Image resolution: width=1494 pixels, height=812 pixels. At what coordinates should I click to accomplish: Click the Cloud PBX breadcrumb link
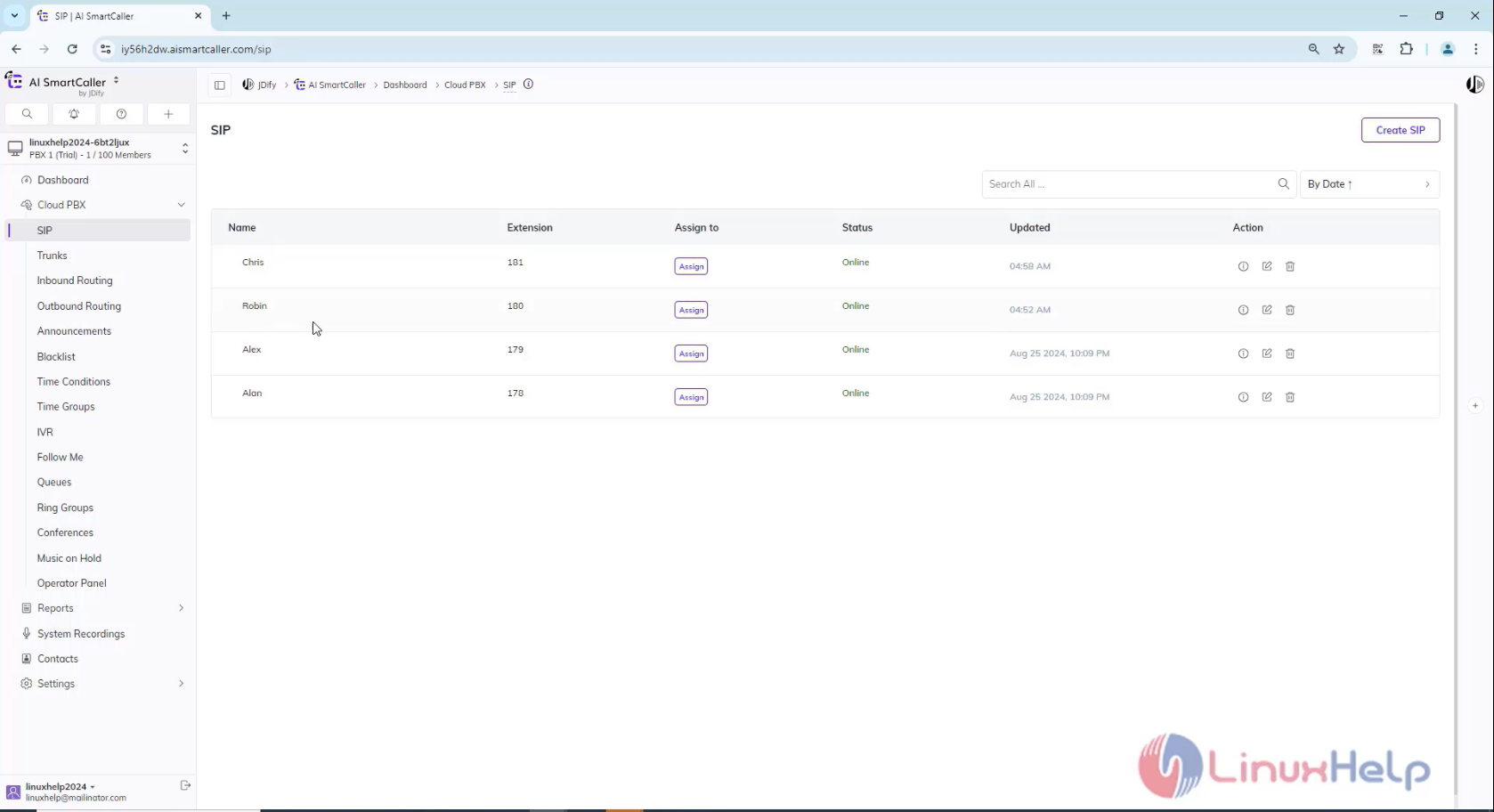coord(465,85)
